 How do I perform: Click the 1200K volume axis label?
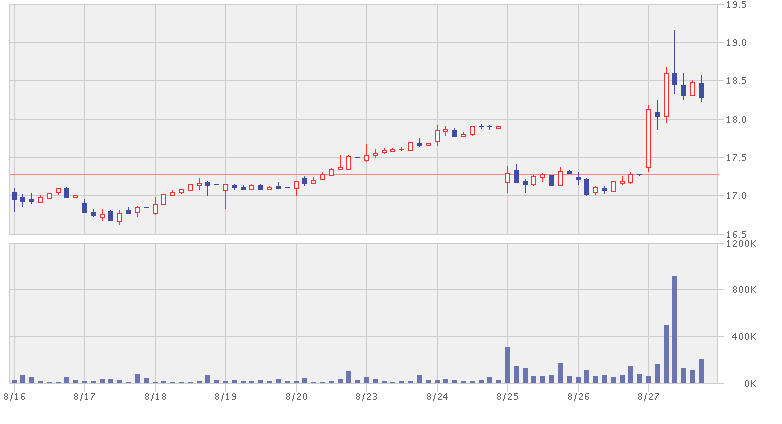741,243
